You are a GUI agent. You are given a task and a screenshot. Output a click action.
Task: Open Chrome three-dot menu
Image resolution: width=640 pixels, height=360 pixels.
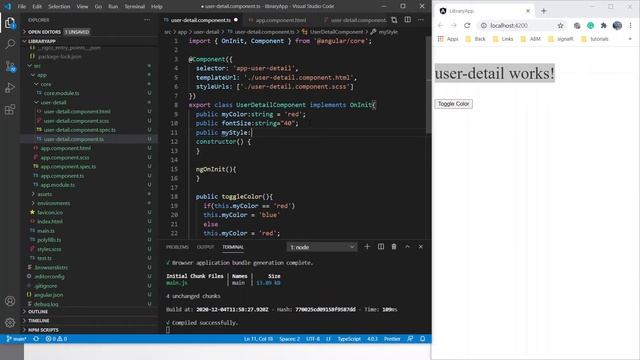630,25
